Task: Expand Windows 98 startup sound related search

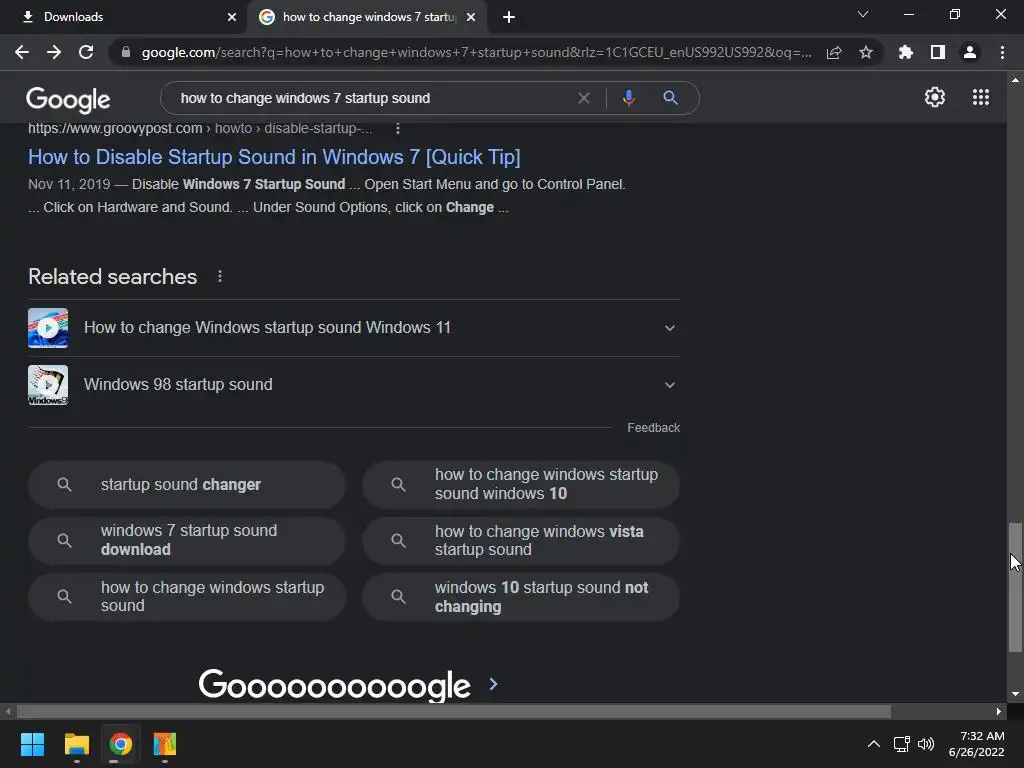Action: pyautogui.click(x=669, y=385)
